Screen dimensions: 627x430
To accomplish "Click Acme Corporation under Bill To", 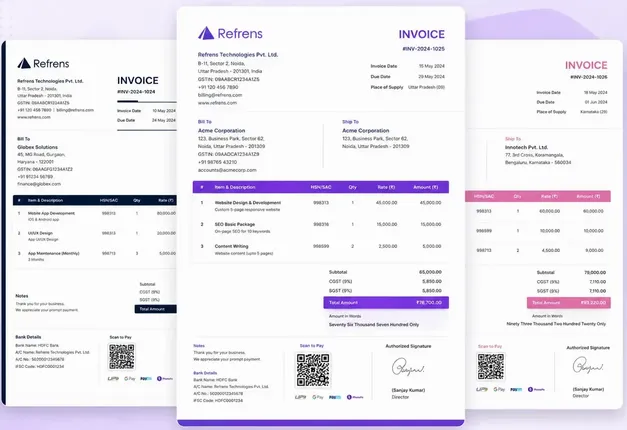I will pyautogui.click(x=222, y=131).
